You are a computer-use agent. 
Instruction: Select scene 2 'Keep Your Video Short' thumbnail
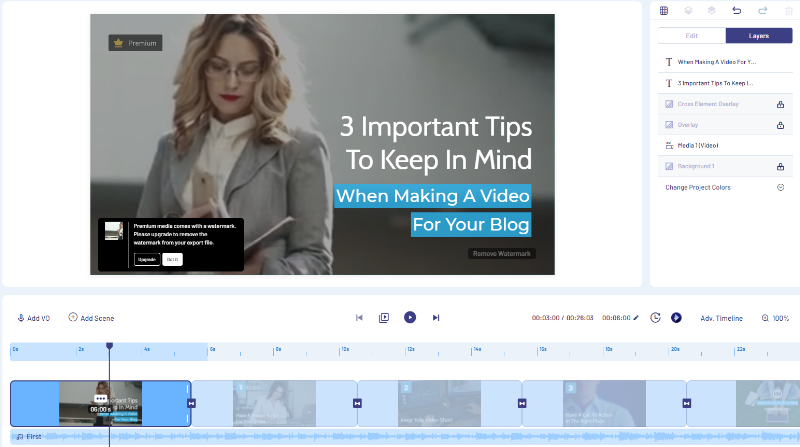(439, 404)
